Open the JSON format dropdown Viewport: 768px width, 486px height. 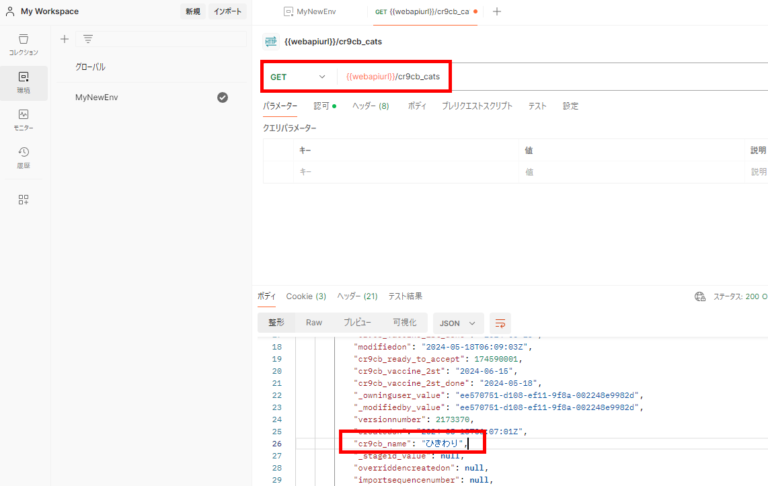point(458,323)
